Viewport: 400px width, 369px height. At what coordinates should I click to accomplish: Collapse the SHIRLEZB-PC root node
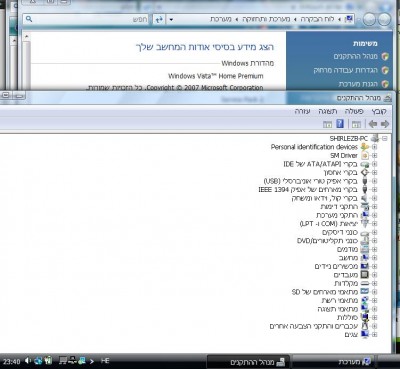click(x=385, y=138)
